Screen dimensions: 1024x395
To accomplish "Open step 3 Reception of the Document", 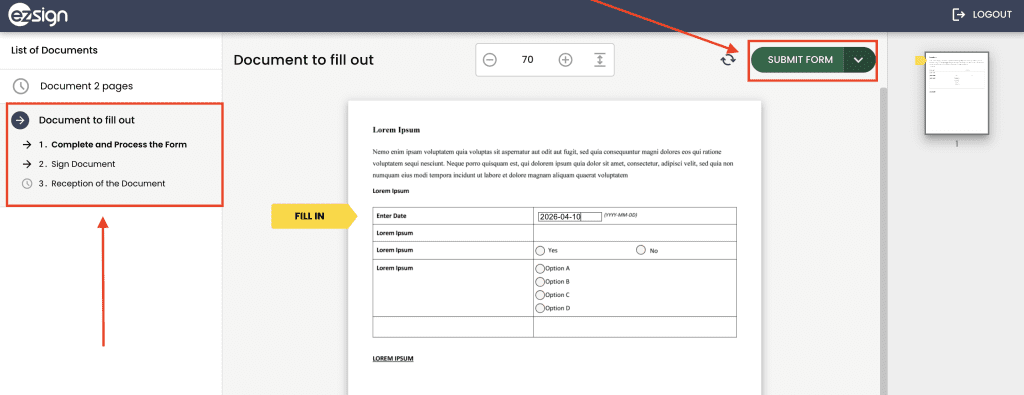I will (93, 183).
